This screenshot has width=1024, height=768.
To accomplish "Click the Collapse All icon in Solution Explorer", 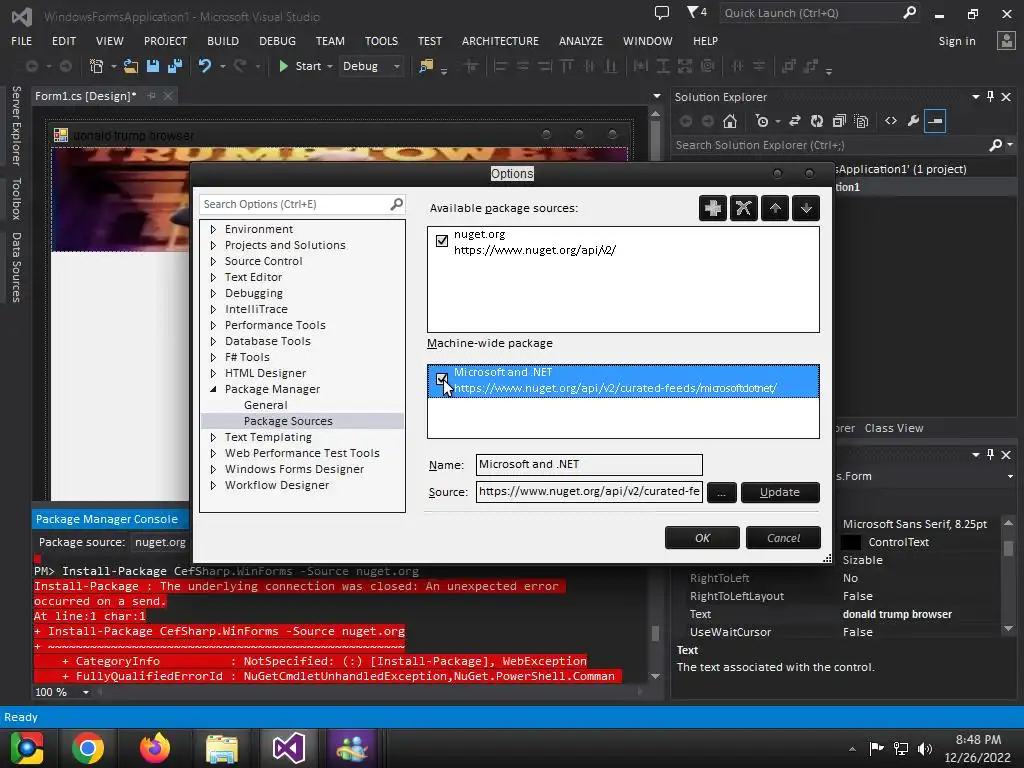I will pyautogui.click(x=839, y=121).
